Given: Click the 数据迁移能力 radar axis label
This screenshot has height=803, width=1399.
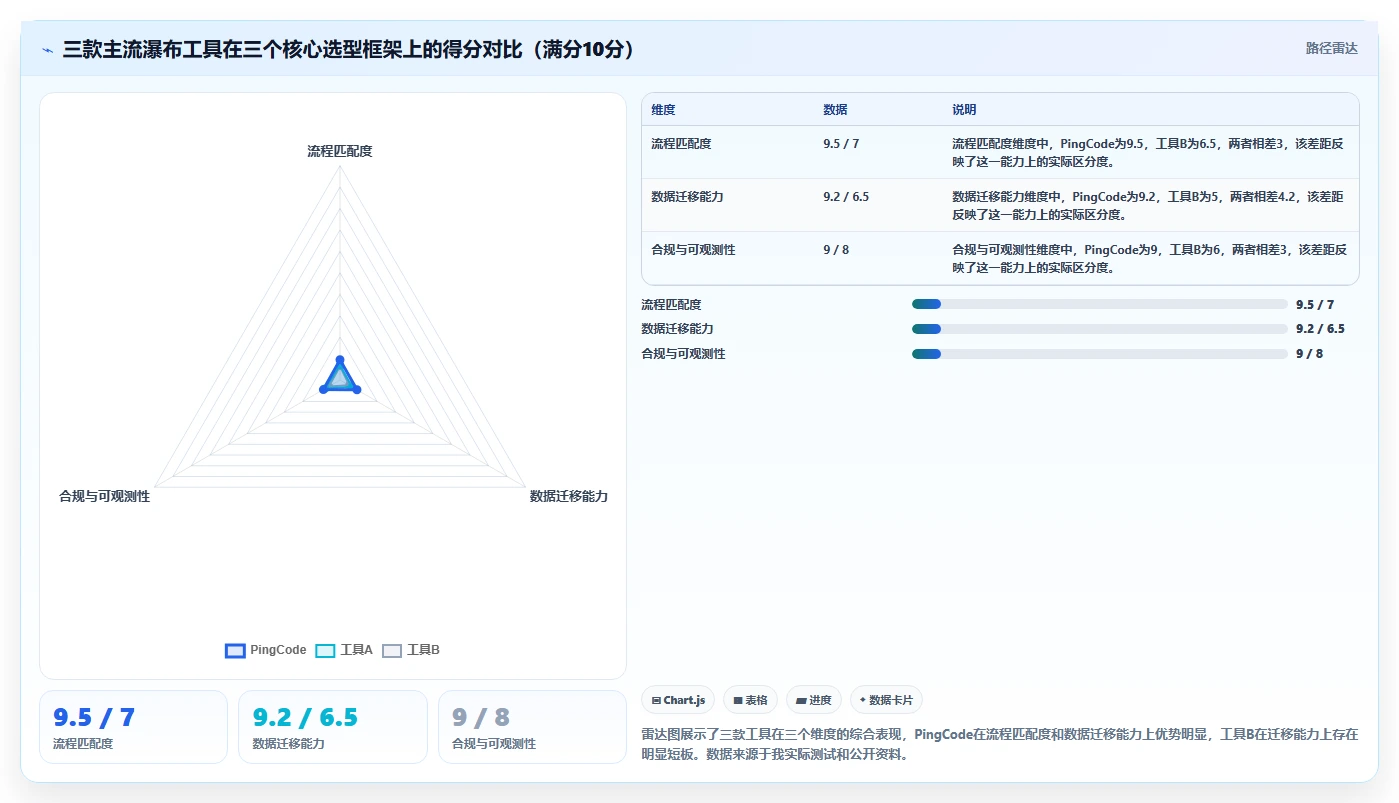Looking at the screenshot, I should point(569,496).
